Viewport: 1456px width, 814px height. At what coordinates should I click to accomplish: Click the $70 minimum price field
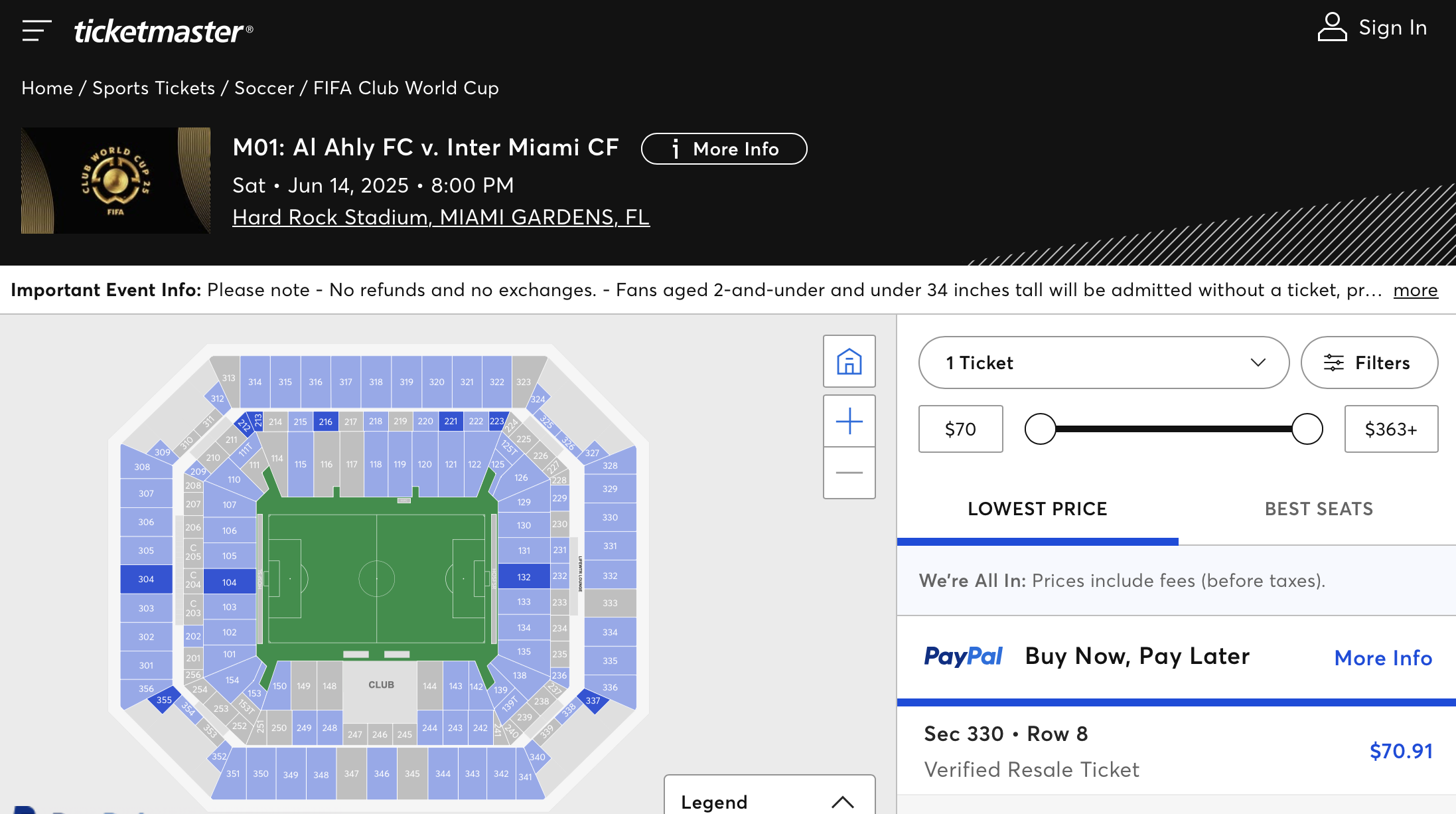960,429
